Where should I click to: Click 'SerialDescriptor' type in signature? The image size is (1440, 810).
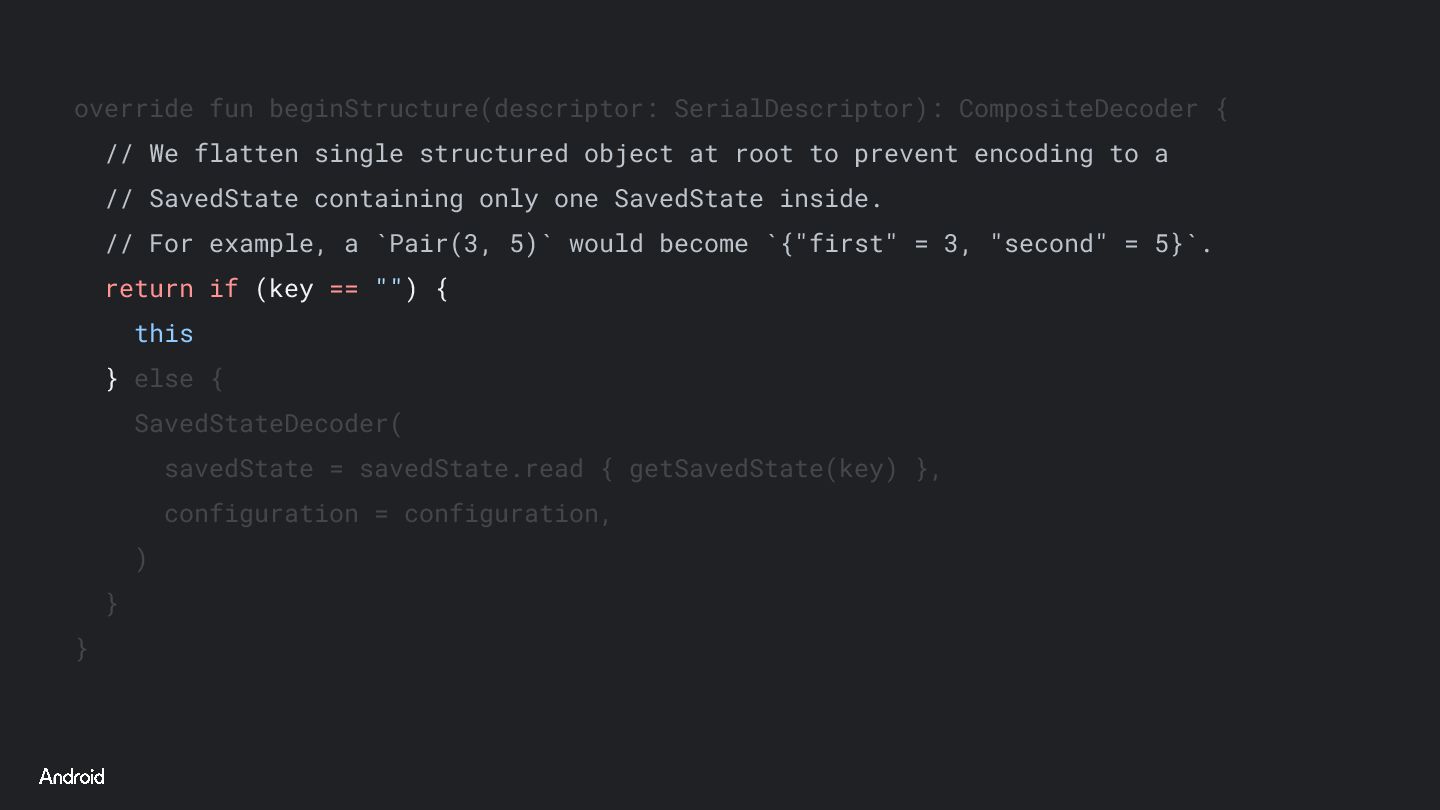point(794,109)
